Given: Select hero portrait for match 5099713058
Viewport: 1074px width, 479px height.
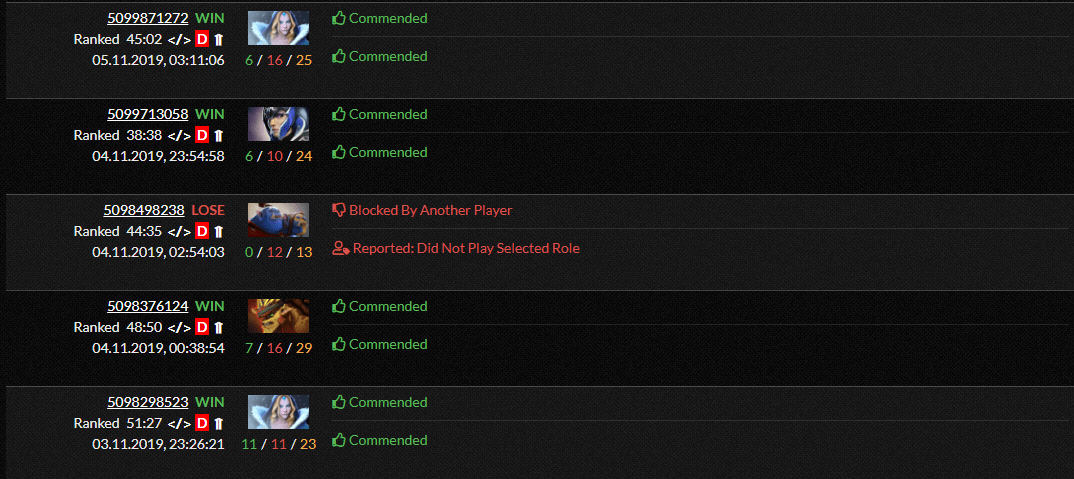Looking at the screenshot, I should (x=278, y=124).
